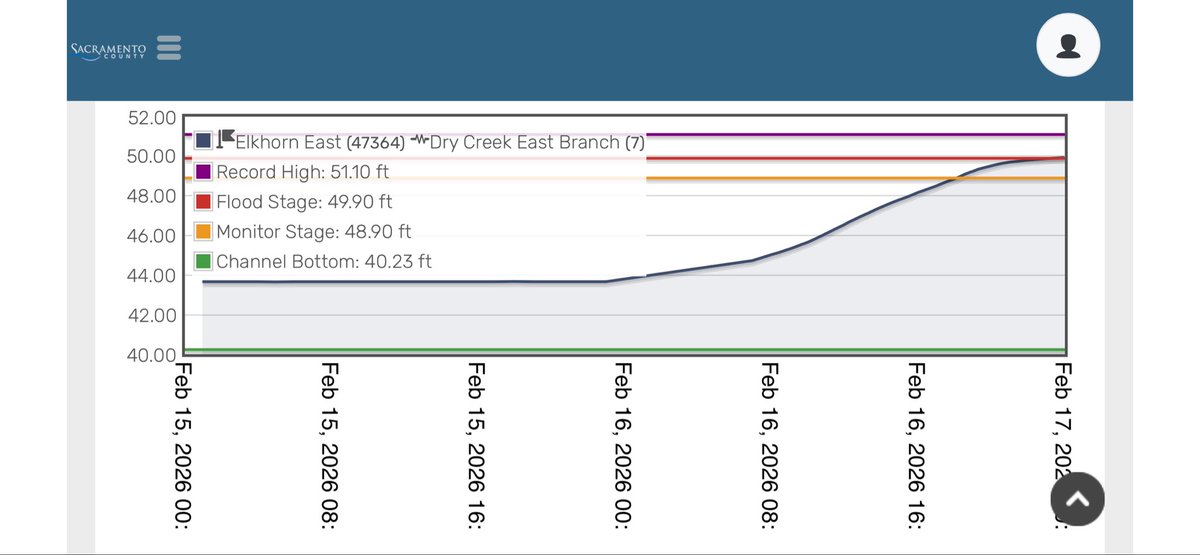1200x555 pixels.
Task: Click the Dry Creek sensor waveform icon
Action: 420,140
